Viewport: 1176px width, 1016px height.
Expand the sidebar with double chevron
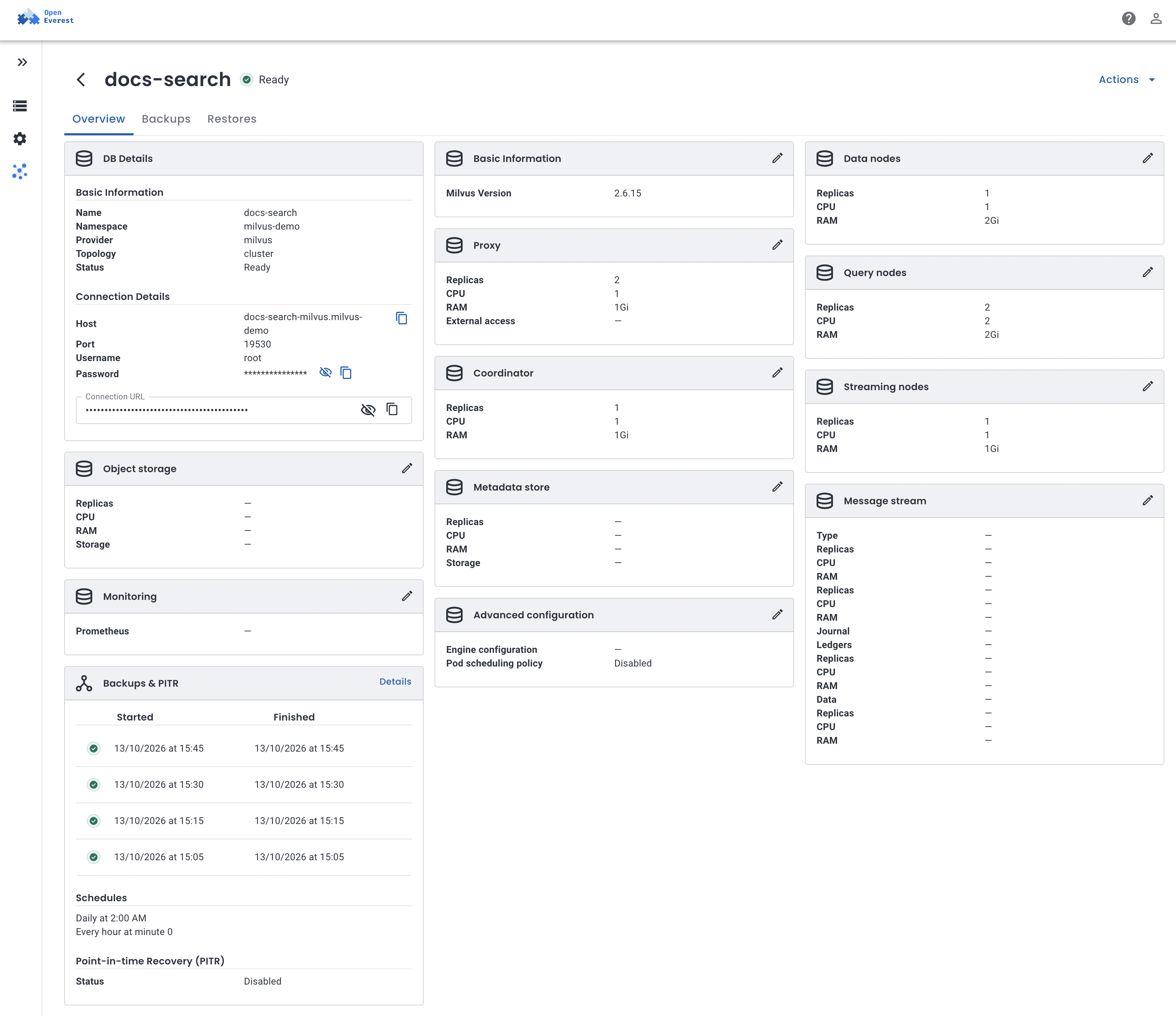pos(22,63)
